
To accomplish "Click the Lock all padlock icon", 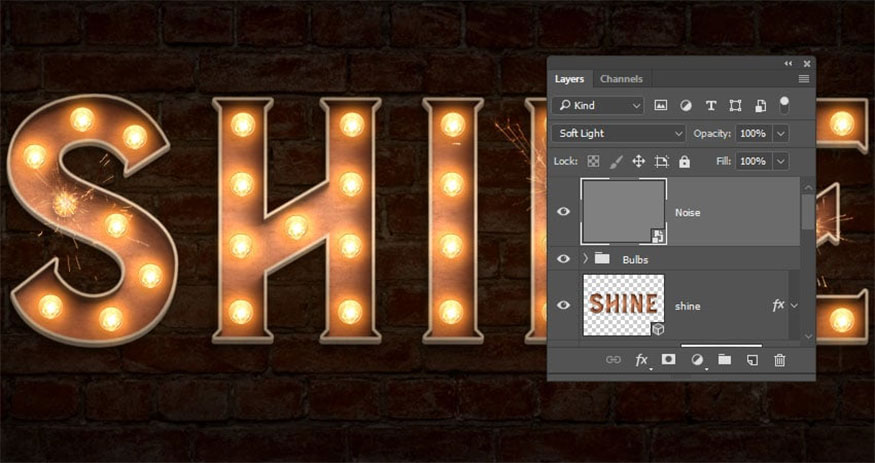I will point(684,161).
